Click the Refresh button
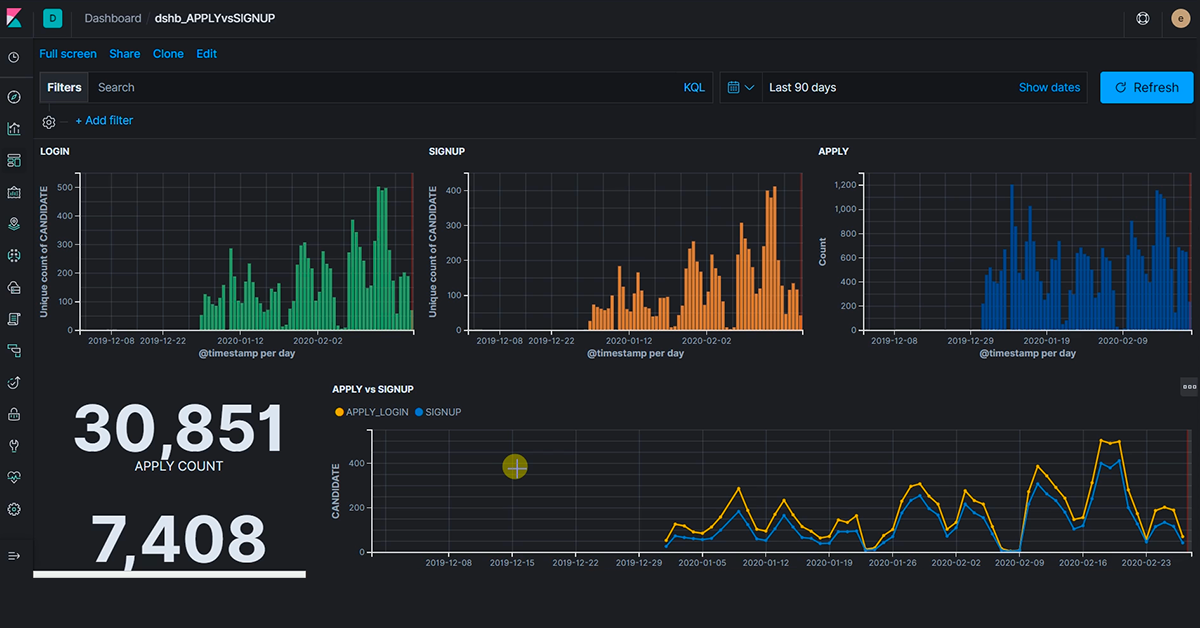Image resolution: width=1200 pixels, height=628 pixels. [1146, 88]
